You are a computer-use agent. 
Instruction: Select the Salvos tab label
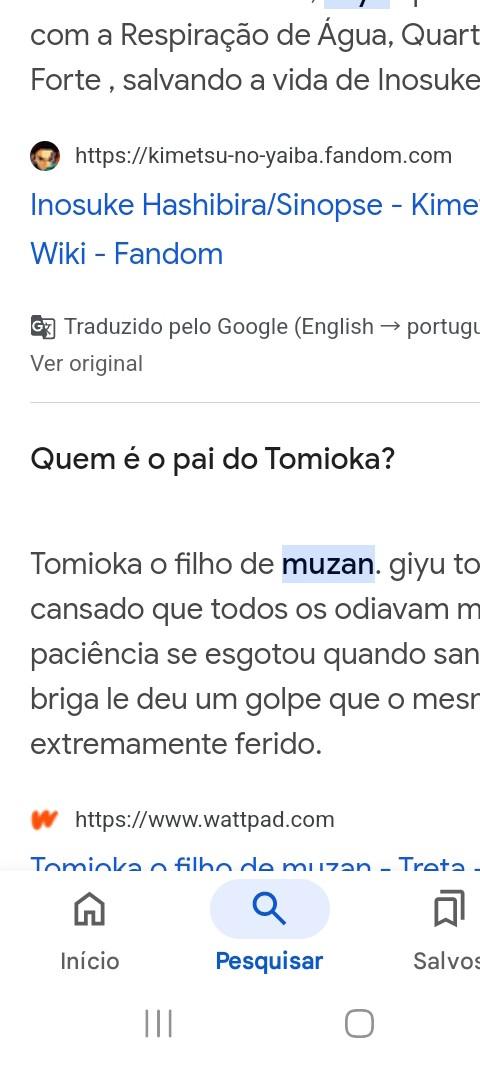click(447, 961)
